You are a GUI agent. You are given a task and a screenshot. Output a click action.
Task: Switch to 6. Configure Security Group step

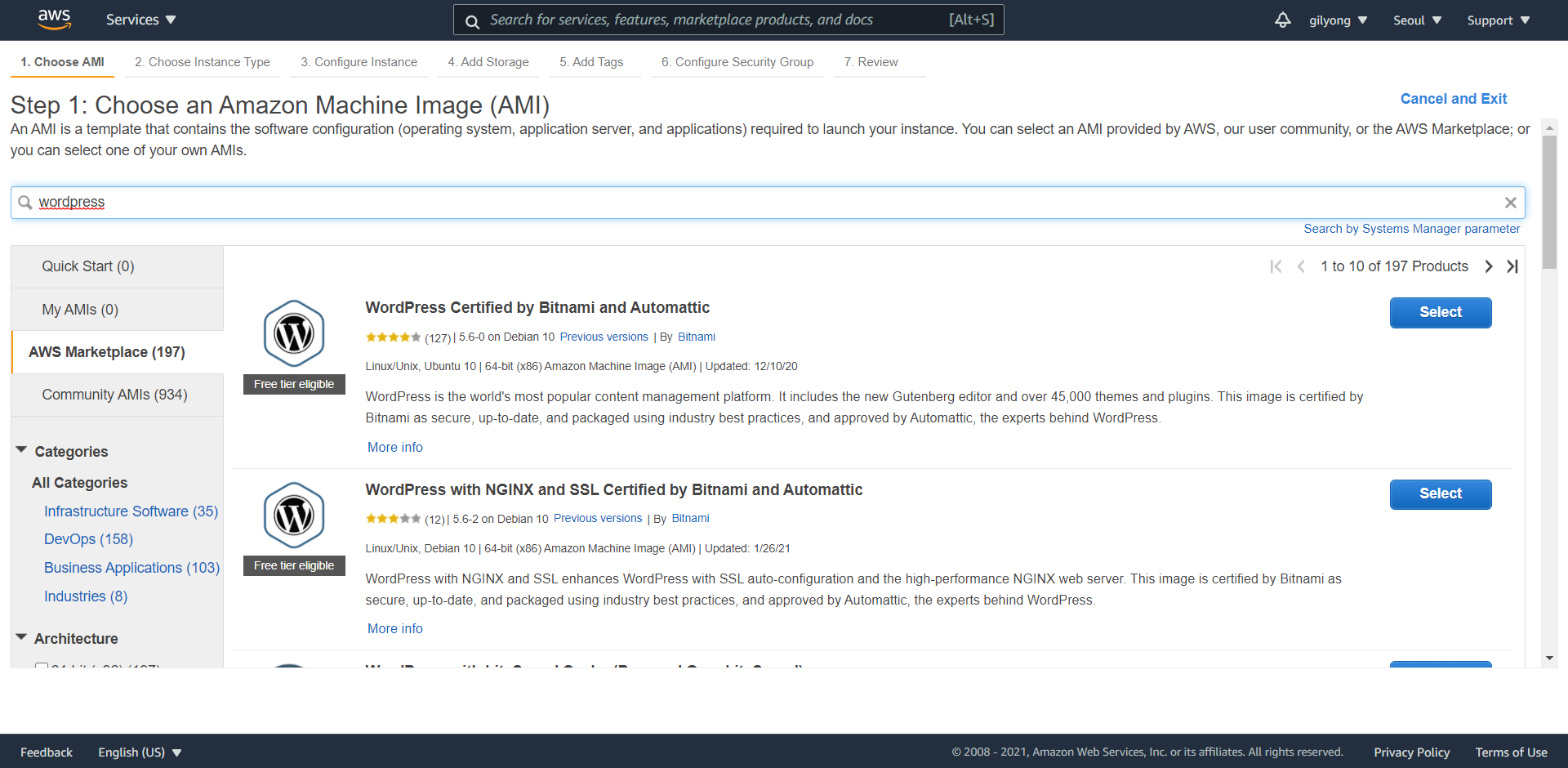pos(737,62)
